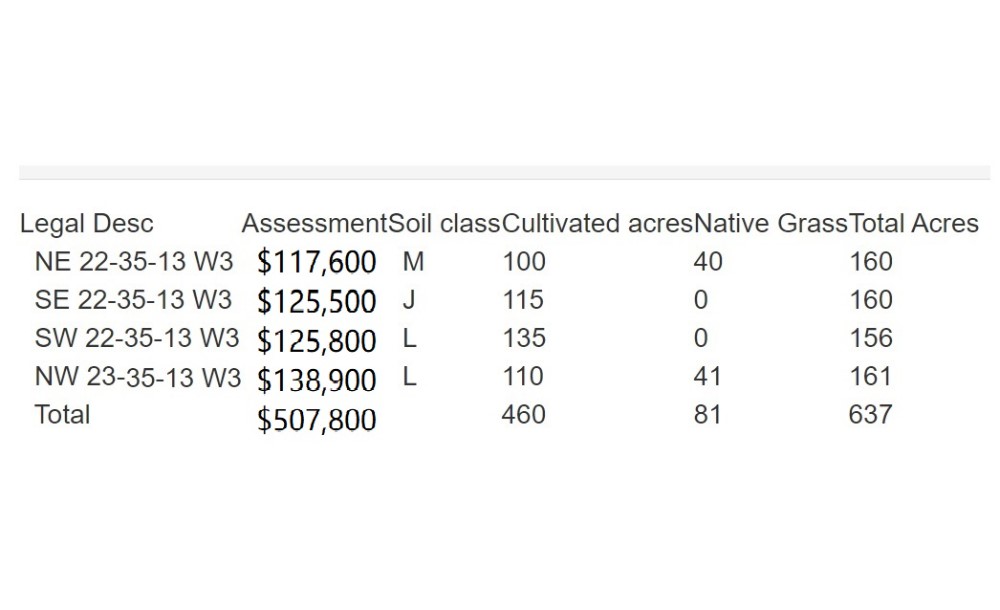The width and height of the screenshot is (1000, 610).
Task: Click the NE 22-35-13 W3 row label
Action: pyautogui.click(x=134, y=262)
